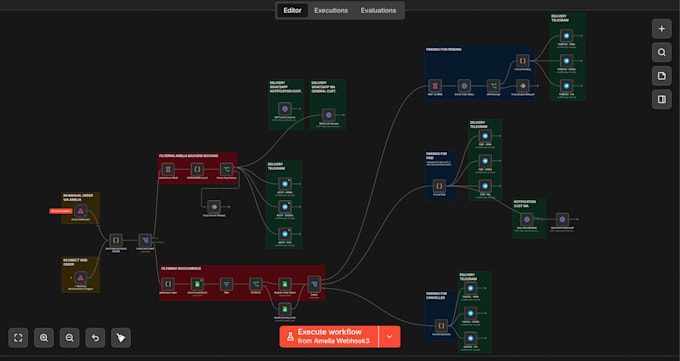
Task: Open the Evaluations tab
Action: tap(378, 10)
